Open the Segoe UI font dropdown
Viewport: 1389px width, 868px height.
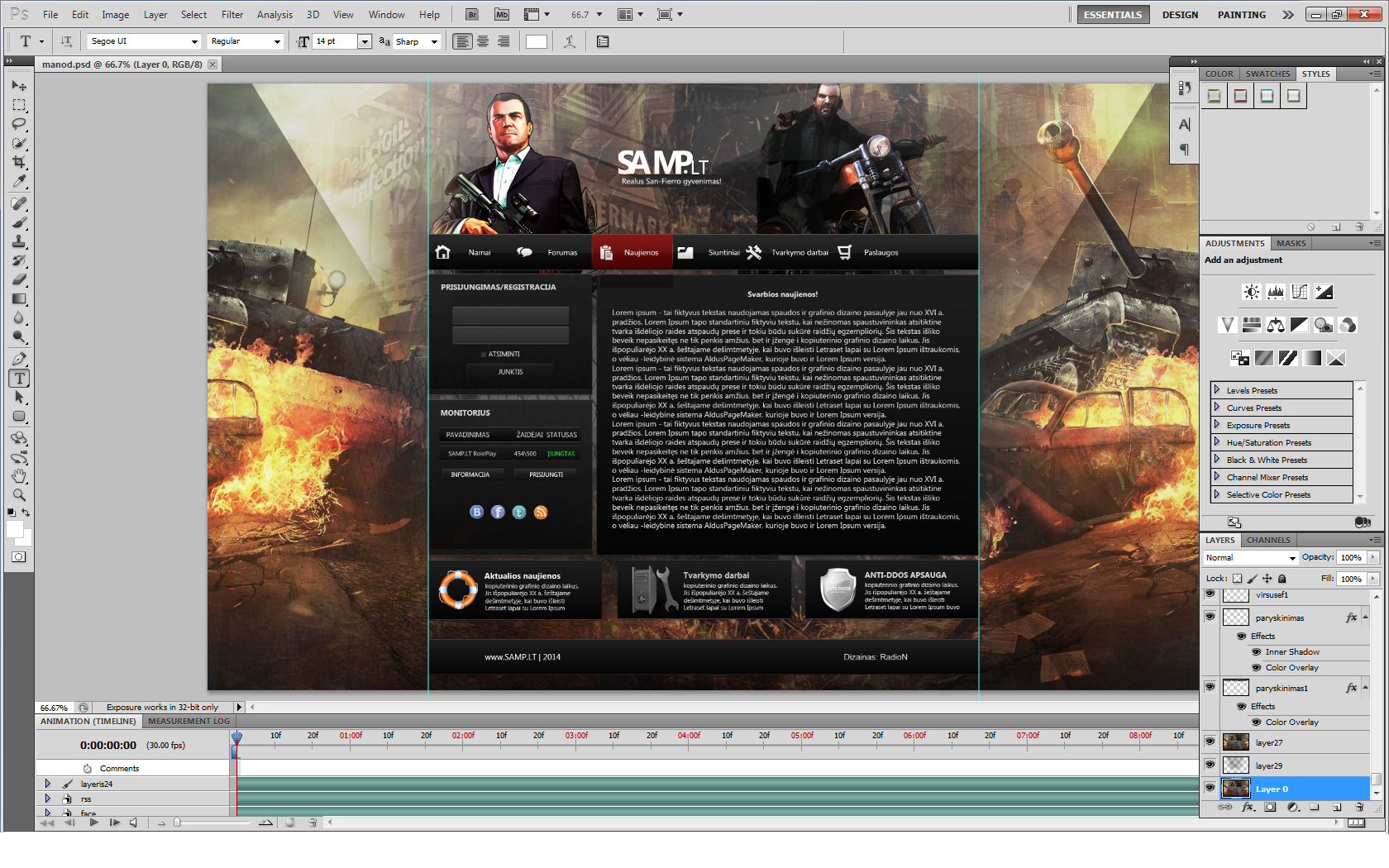(x=145, y=41)
